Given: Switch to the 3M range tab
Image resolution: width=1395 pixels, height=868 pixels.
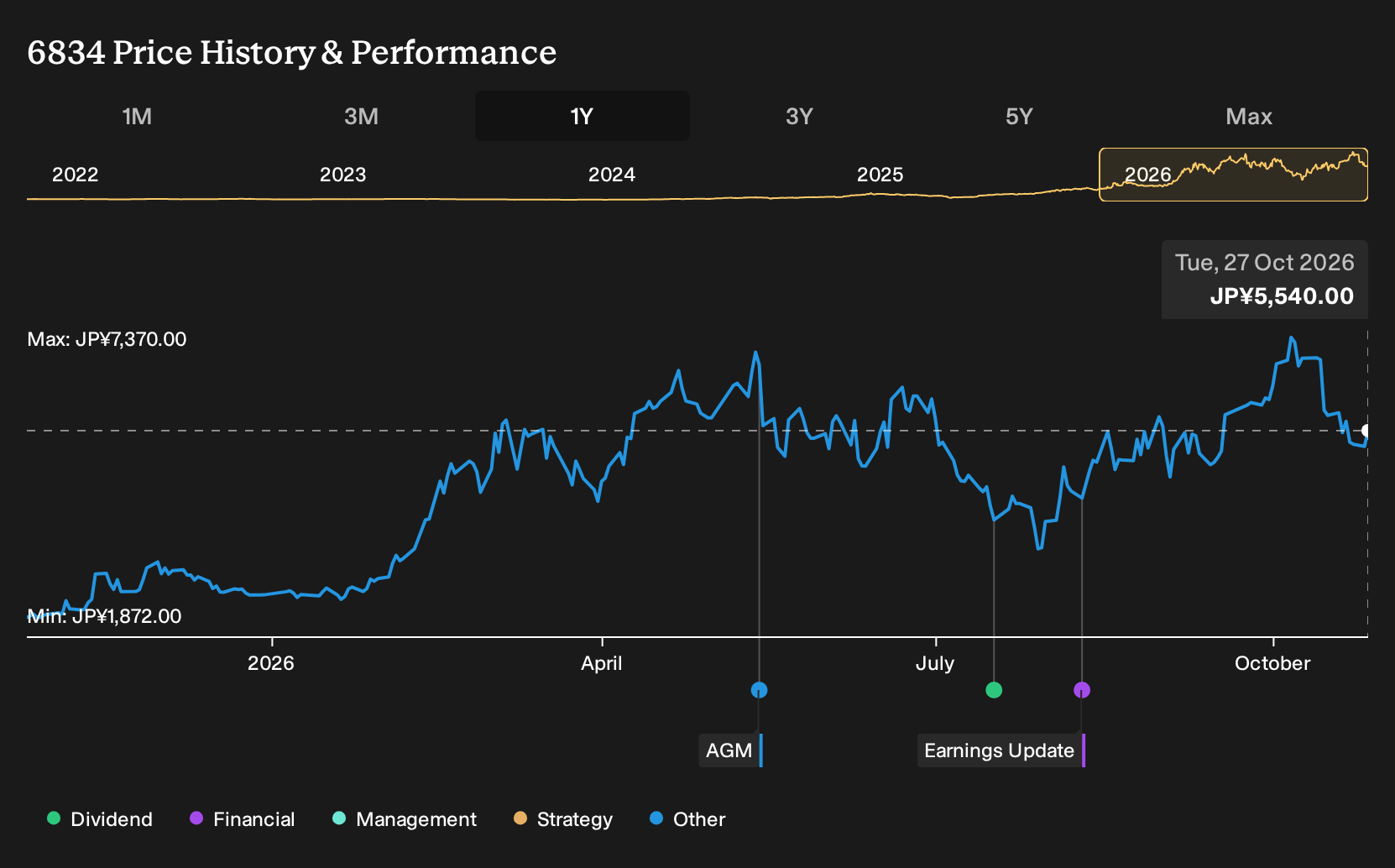Looking at the screenshot, I should click(x=361, y=116).
